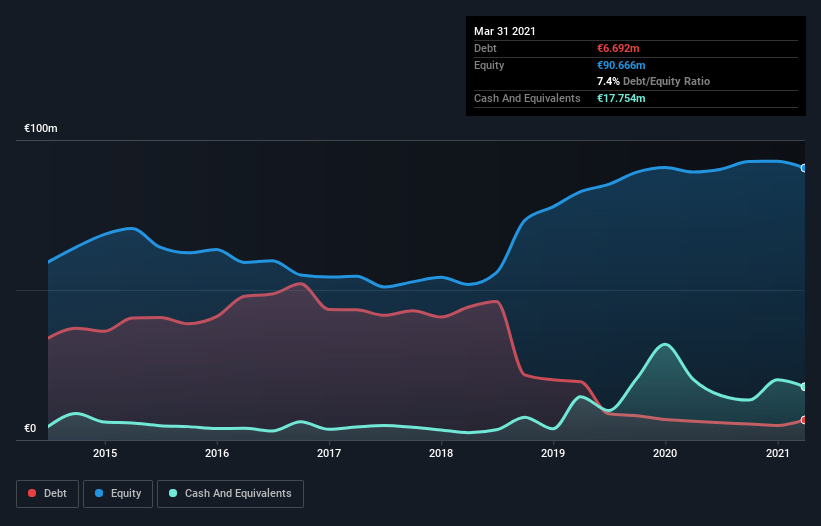Click the Mar 31 2021 tooltip date
Image resolution: width=821 pixels, height=526 pixels.
coord(505,31)
